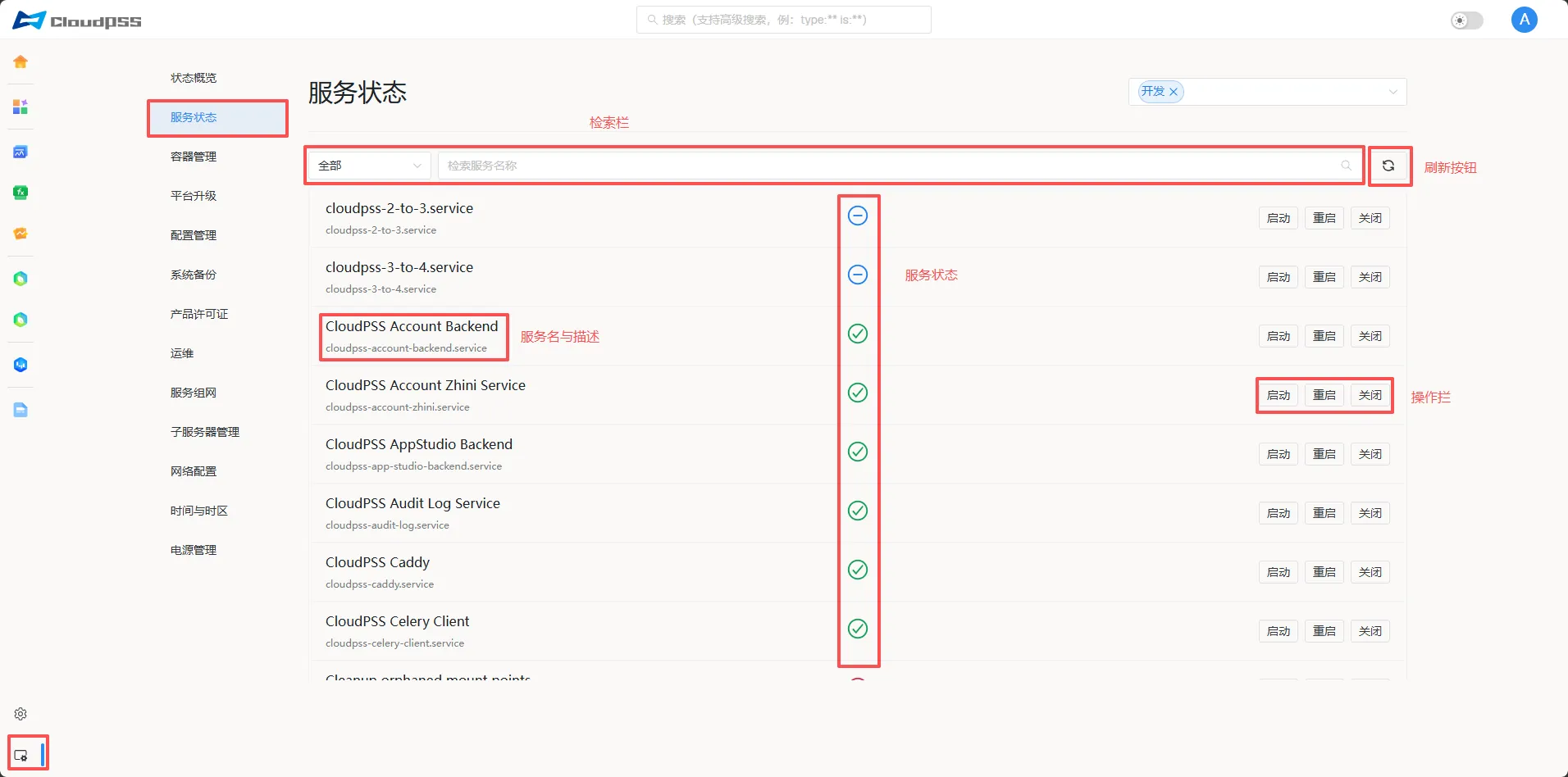Click 启动 for CloudPSS Account Backend
Screen dimensions: 1568x777
click(x=1279, y=336)
